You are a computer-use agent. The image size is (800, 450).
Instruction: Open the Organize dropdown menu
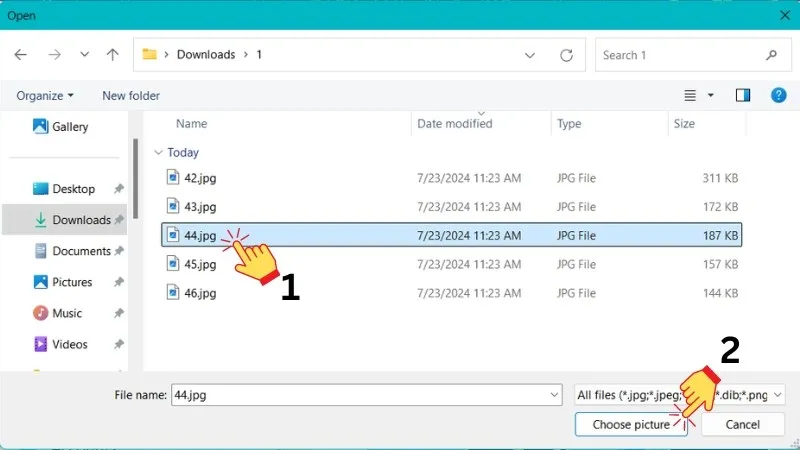[45, 95]
